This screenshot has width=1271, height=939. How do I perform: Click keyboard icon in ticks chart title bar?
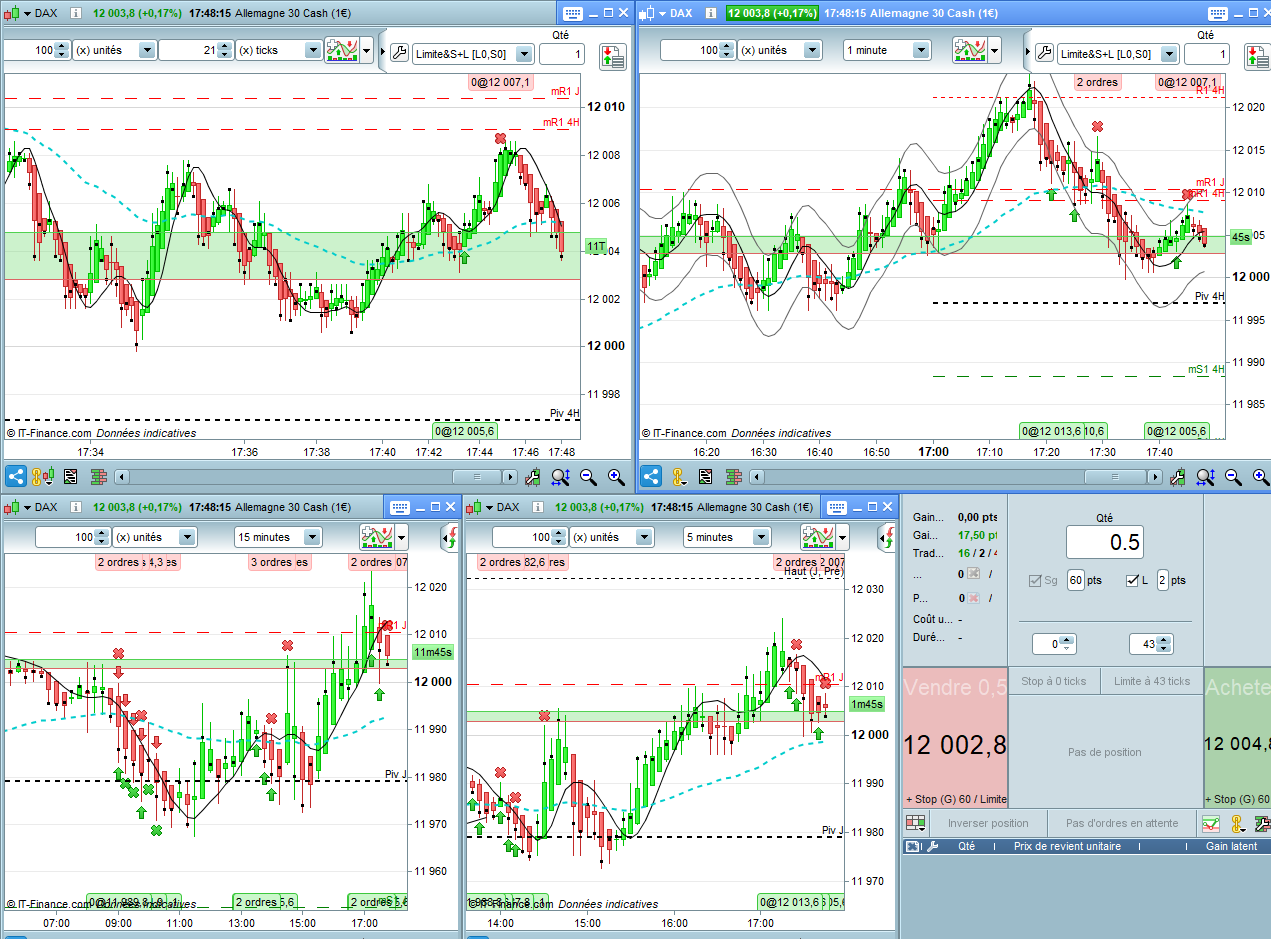(x=573, y=13)
